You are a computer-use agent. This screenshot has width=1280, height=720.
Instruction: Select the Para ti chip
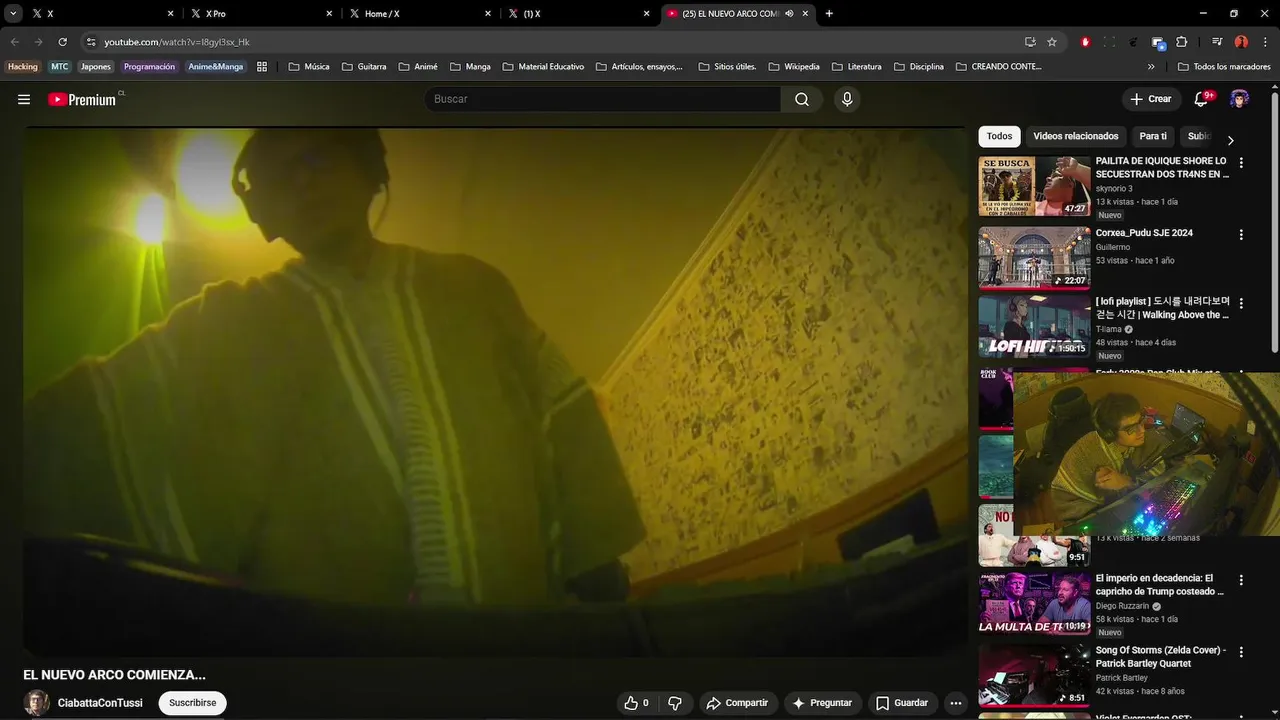(x=1153, y=136)
